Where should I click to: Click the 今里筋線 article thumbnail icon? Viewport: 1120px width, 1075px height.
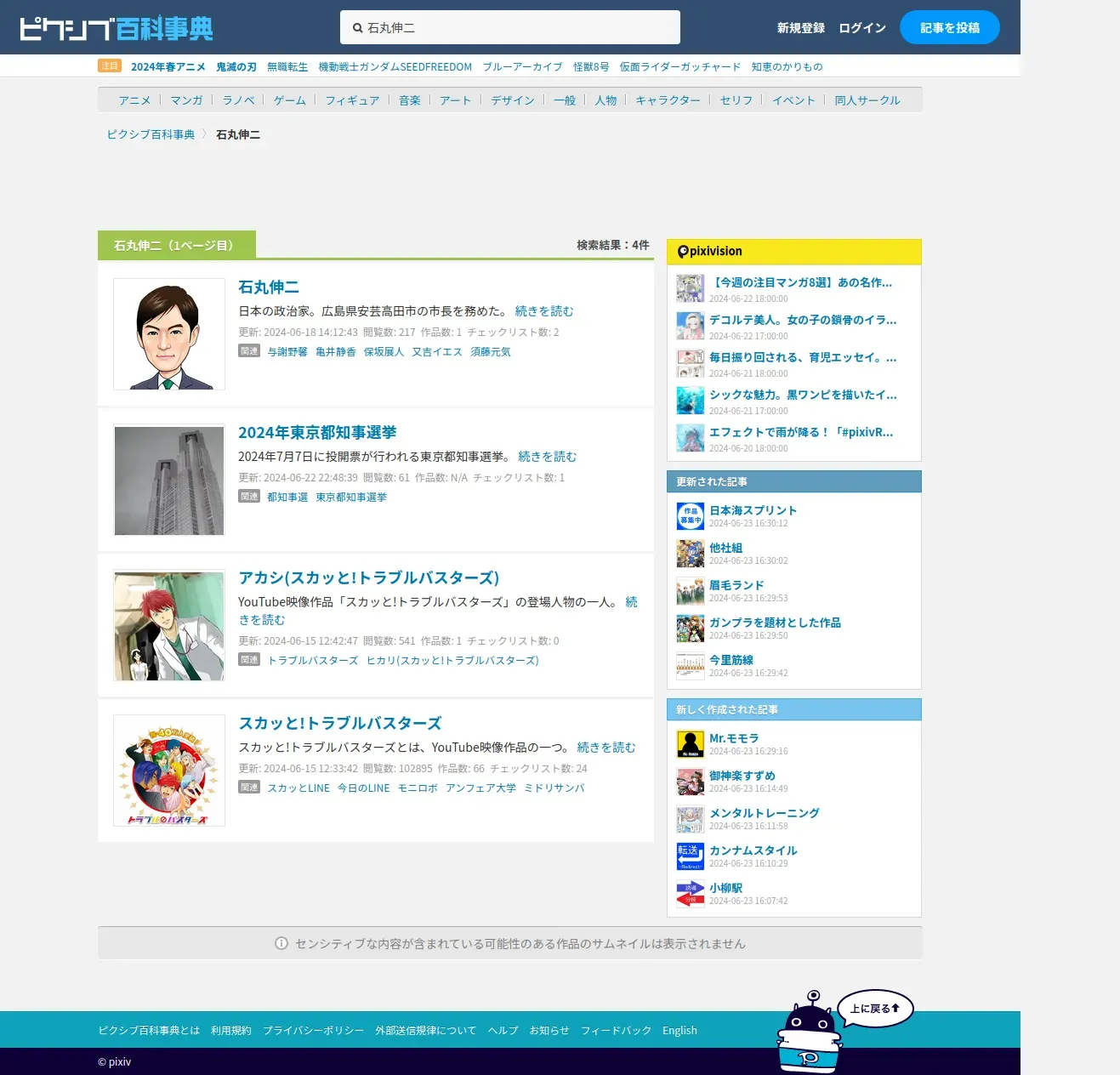pyautogui.click(x=690, y=666)
